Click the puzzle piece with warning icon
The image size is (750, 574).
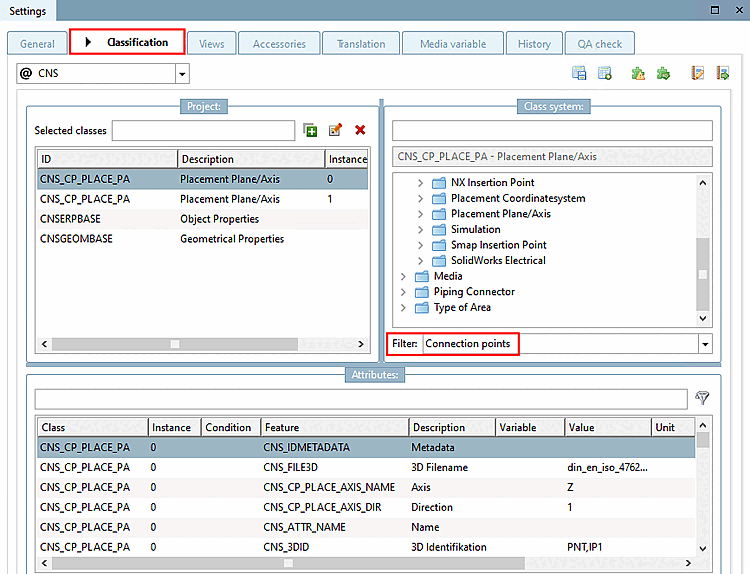click(x=638, y=73)
